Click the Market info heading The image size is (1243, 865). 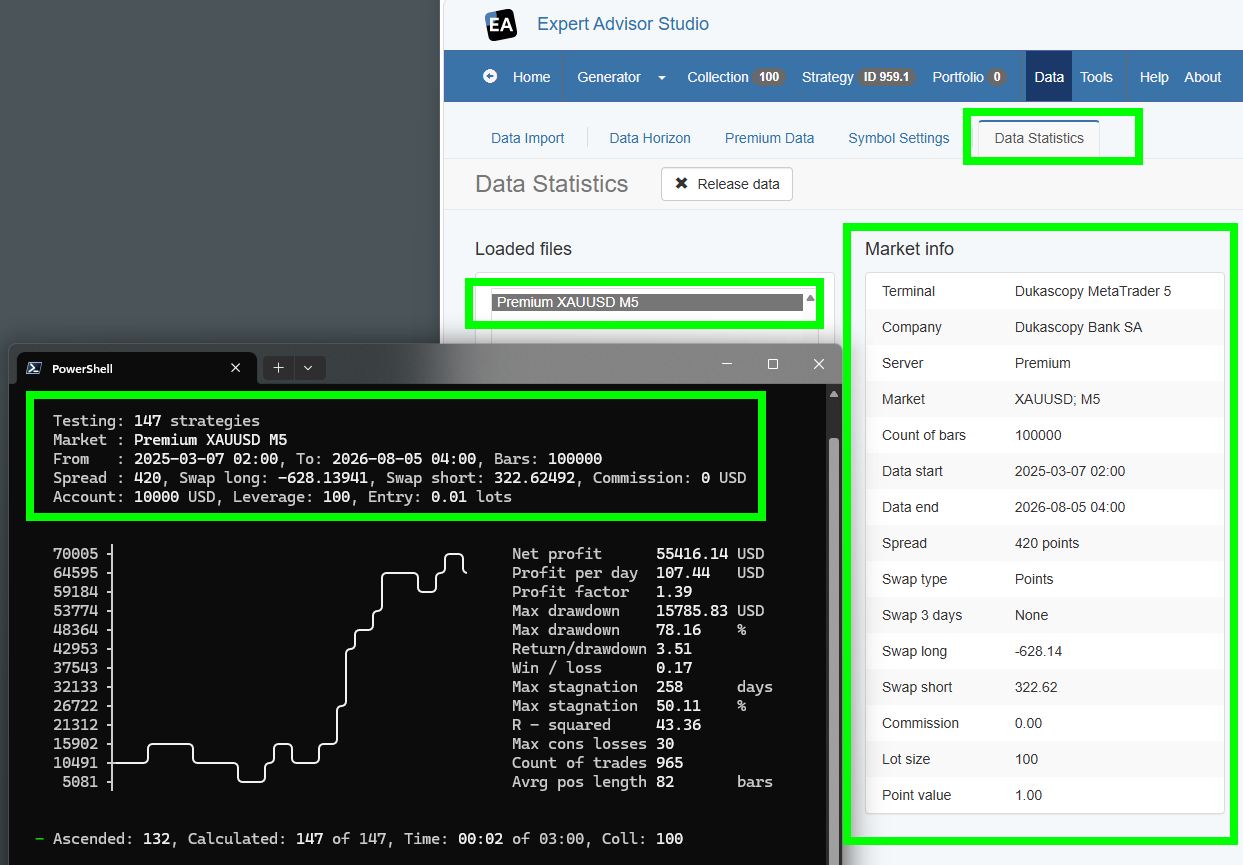909,249
